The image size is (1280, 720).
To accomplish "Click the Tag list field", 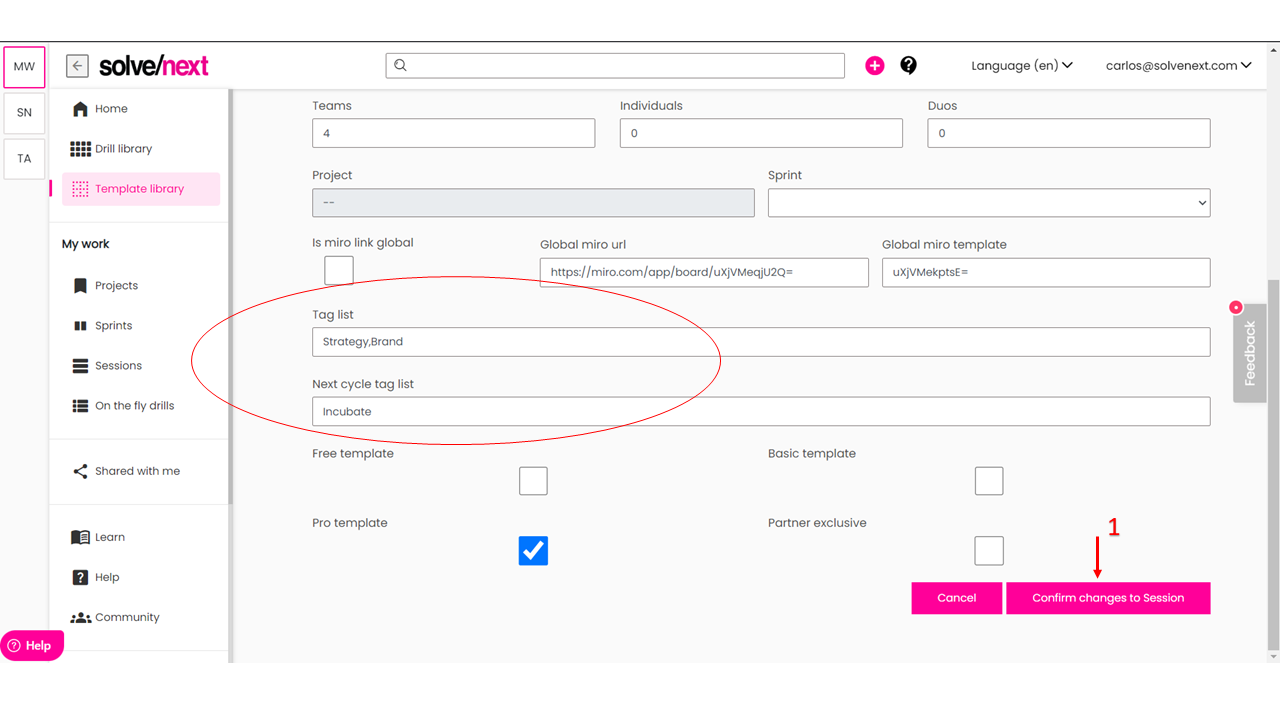I will (x=761, y=342).
